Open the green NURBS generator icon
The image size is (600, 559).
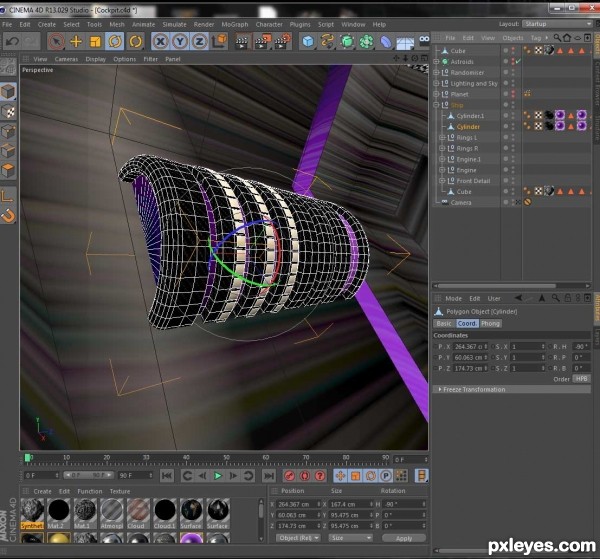[x=347, y=41]
